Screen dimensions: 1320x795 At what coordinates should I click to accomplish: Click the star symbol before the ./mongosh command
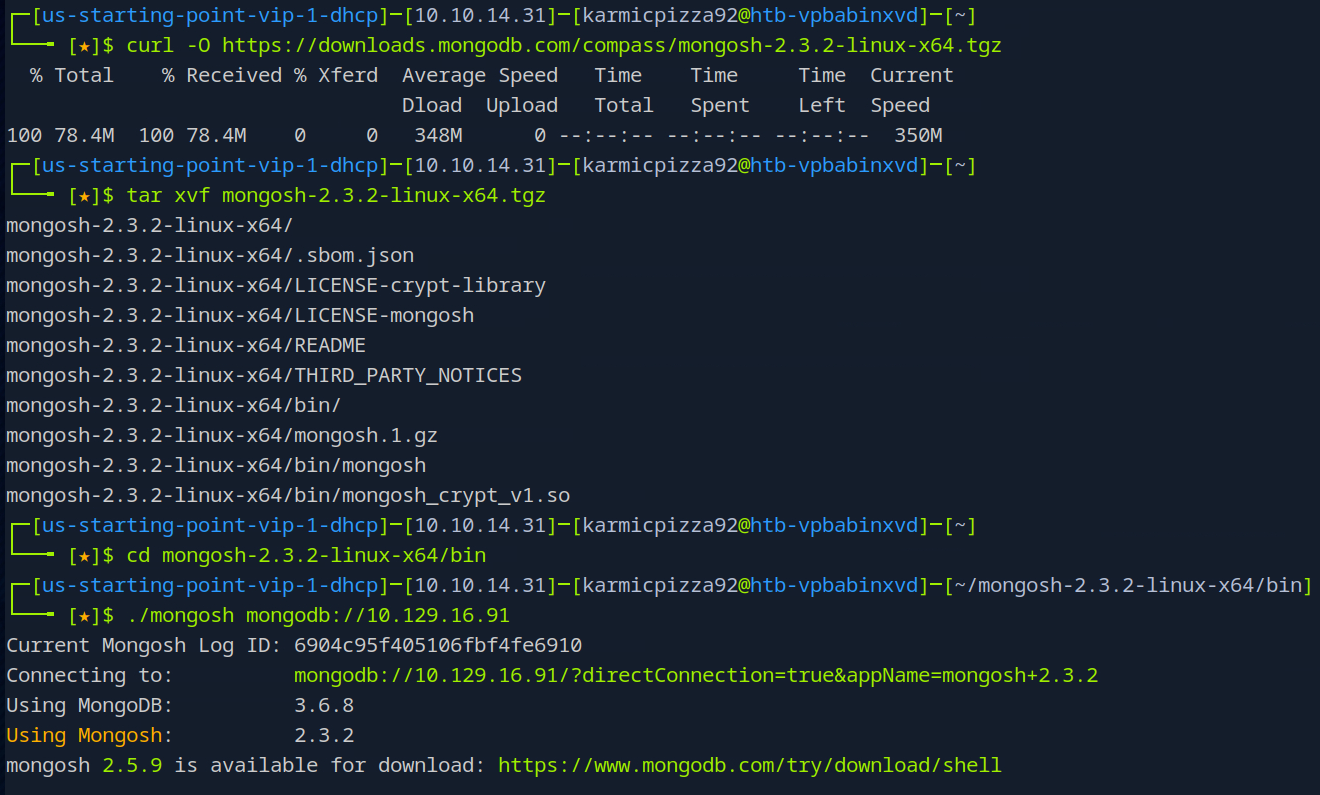click(x=85, y=616)
